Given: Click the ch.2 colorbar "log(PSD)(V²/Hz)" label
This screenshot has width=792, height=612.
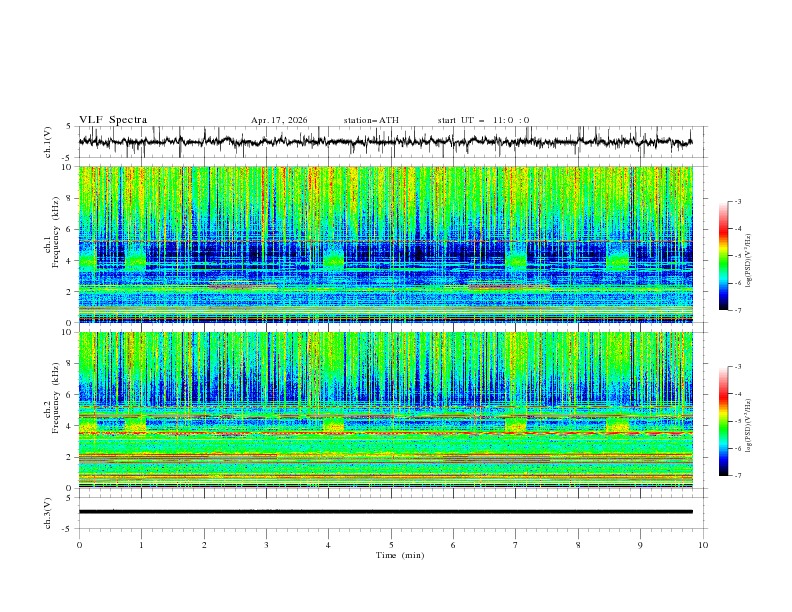Looking at the screenshot, I should (749, 425).
